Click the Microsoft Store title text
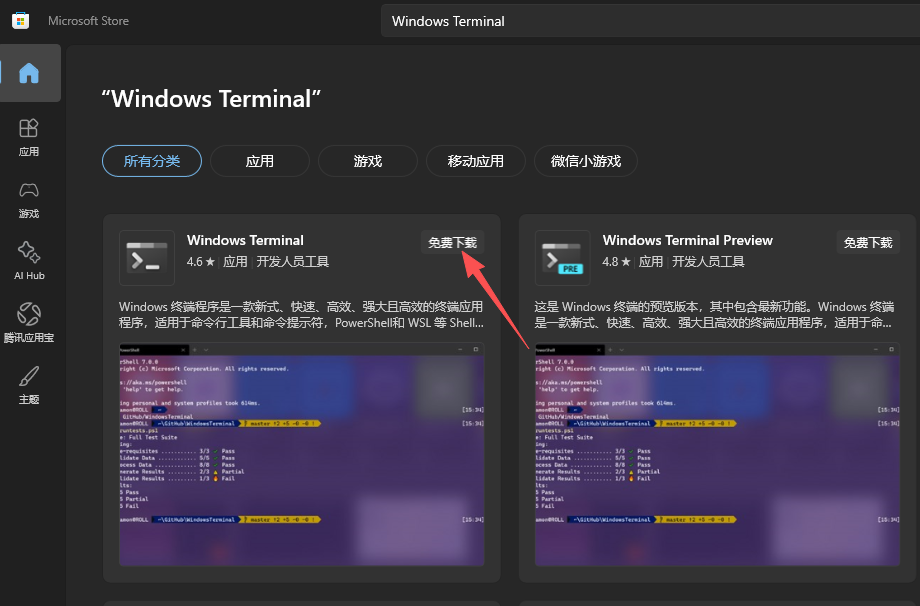Viewport: 920px width, 606px height. (89, 21)
